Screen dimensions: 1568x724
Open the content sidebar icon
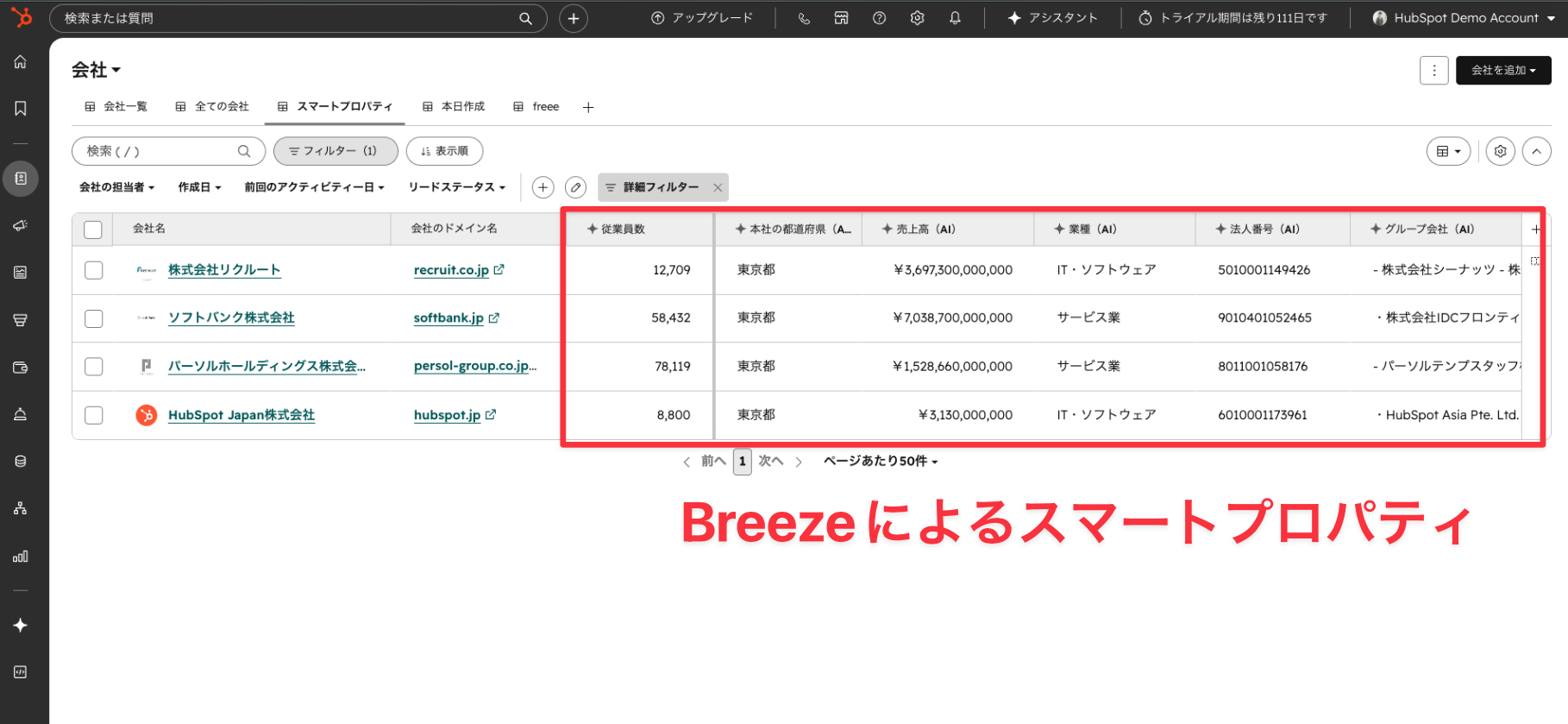[x=21, y=273]
